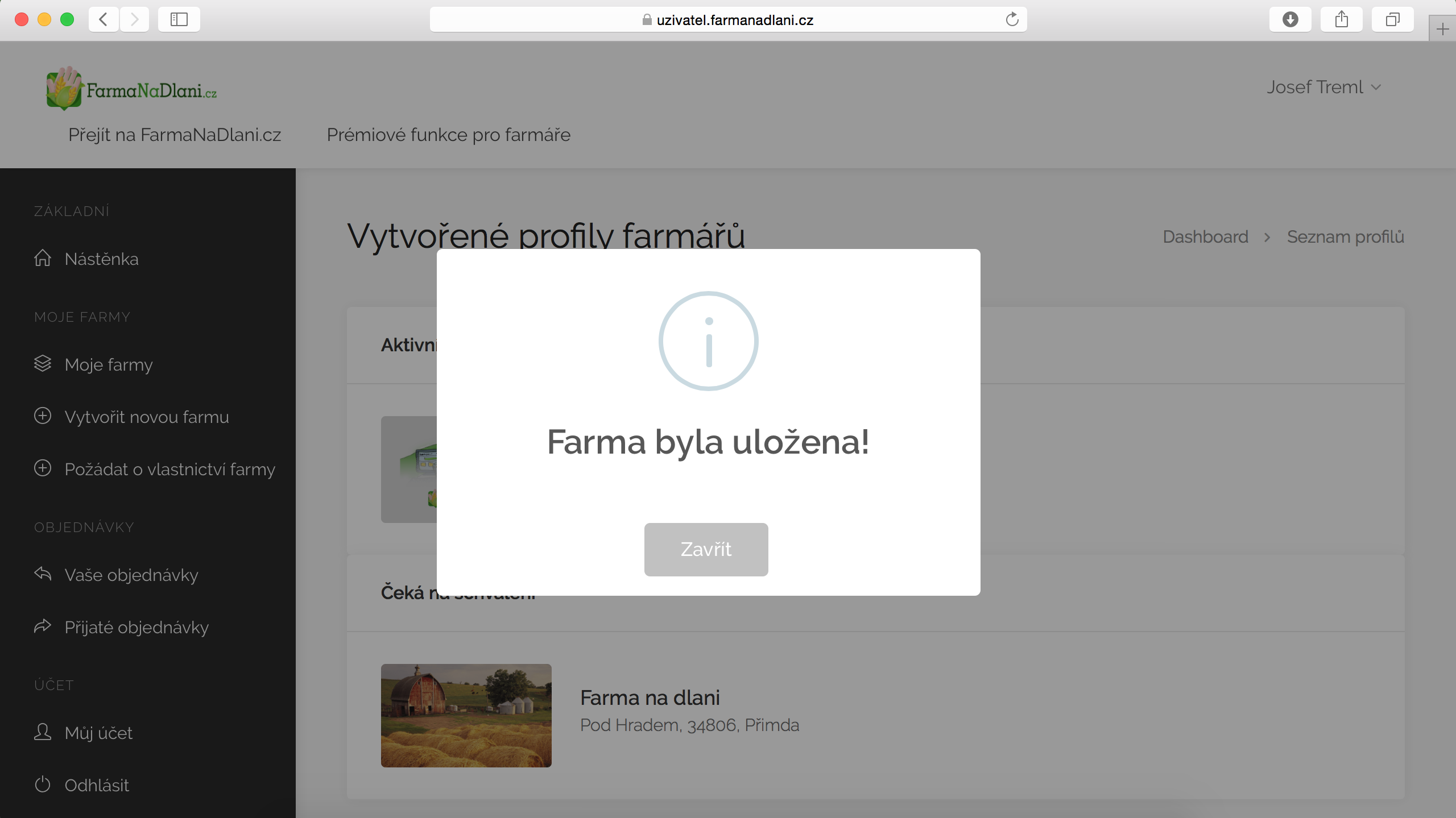Click the Zavřít button in dialog

pos(706,549)
